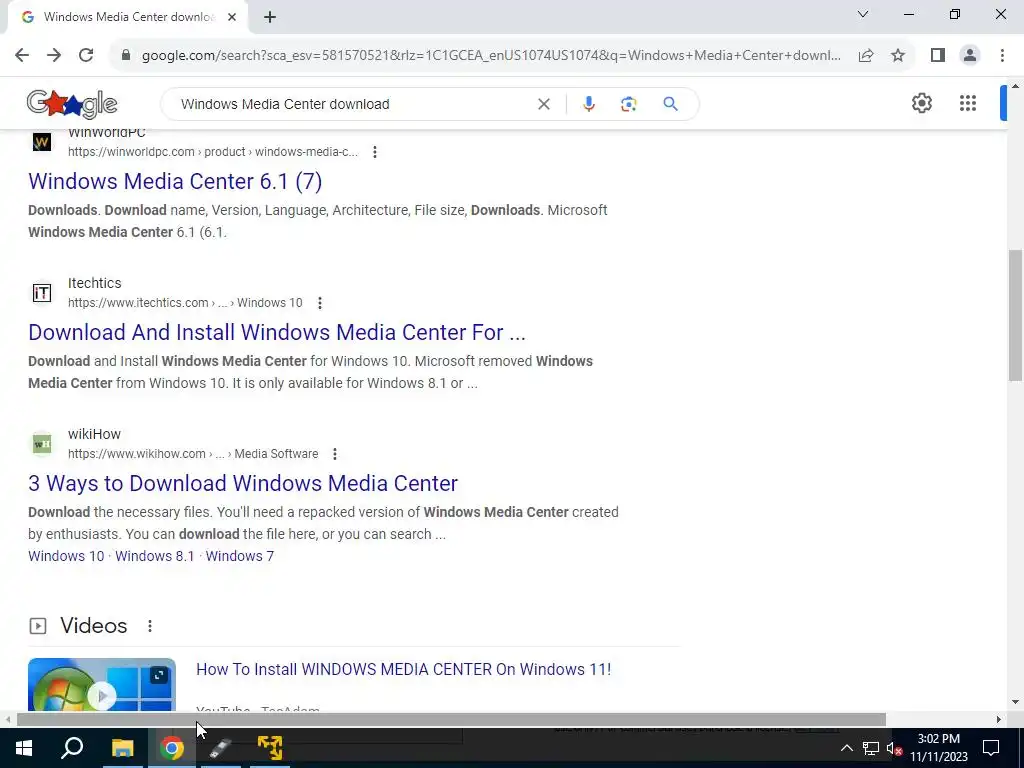The height and width of the screenshot is (768, 1024).
Task: Select the Windows Media Center tab
Action: (129, 17)
